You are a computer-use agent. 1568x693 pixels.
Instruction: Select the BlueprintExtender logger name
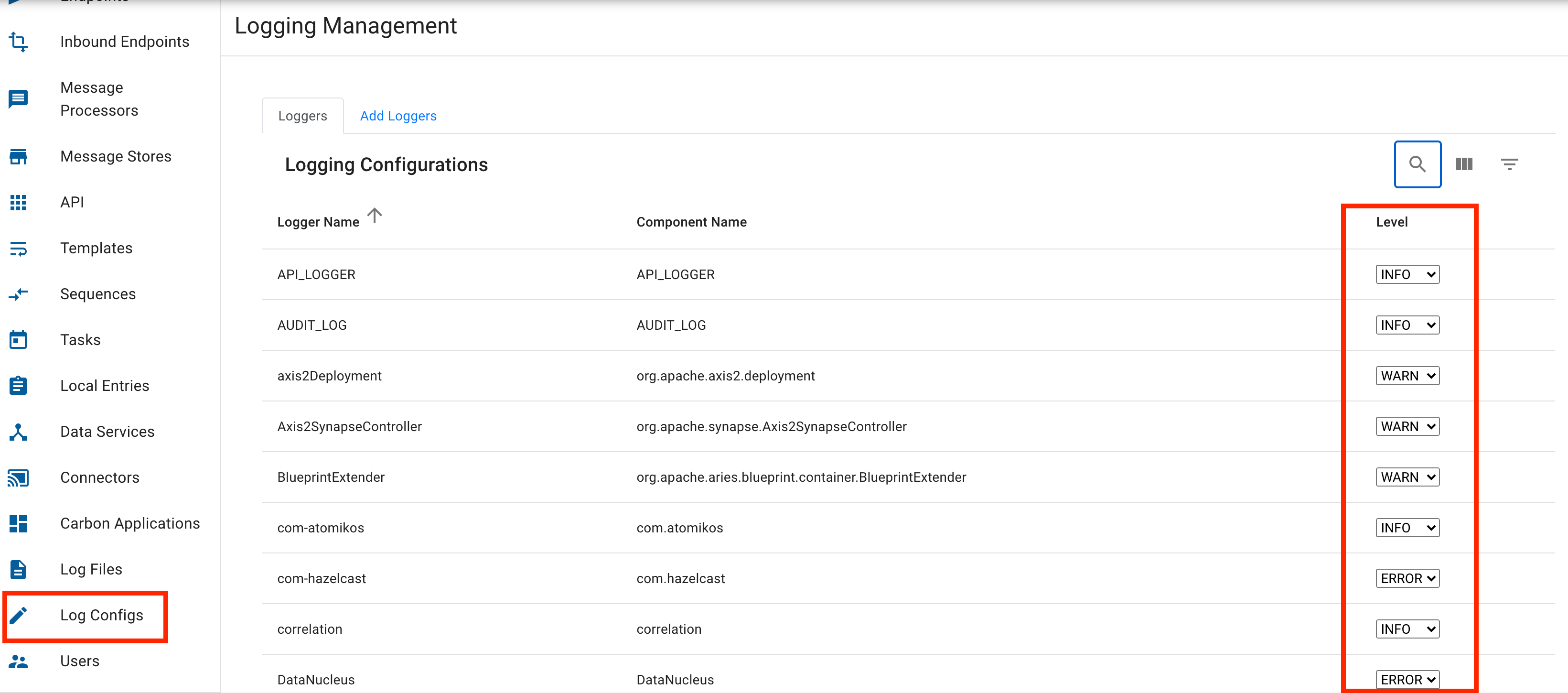pyautogui.click(x=331, y=477)
